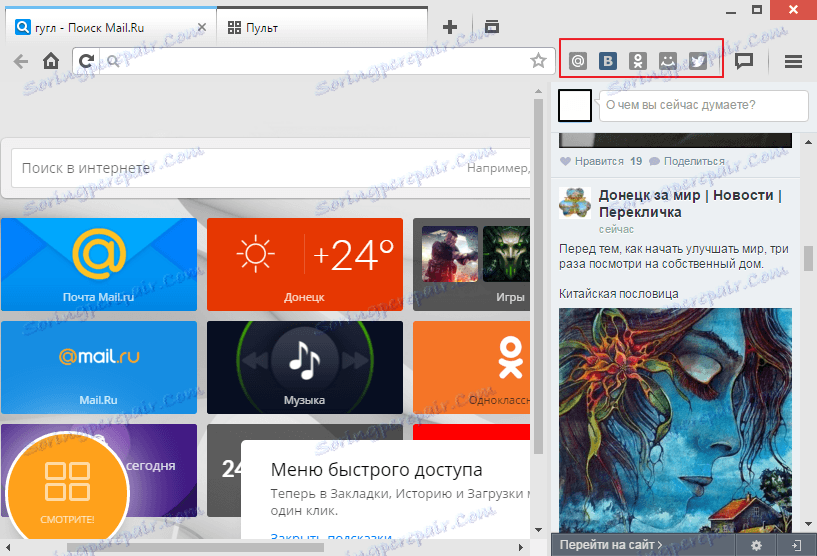Viewport: 817px width, 556px height.
Task: Go back with the back arrow
Action: (20, 61)
